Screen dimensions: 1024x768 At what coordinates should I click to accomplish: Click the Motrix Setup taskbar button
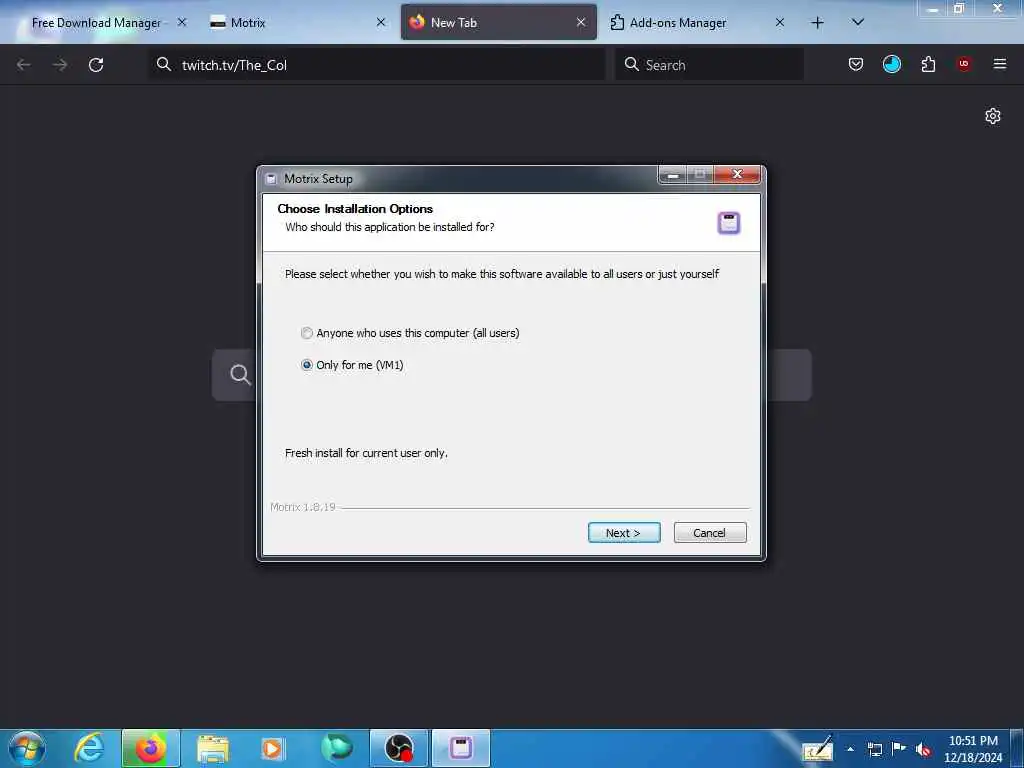pos(461,748)
